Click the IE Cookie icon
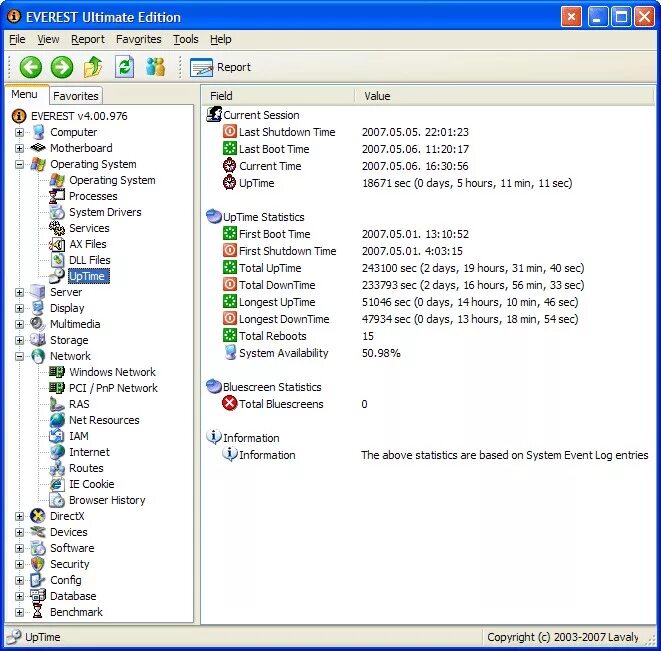This screenshot has width=661, height=651. click(57, 484)
